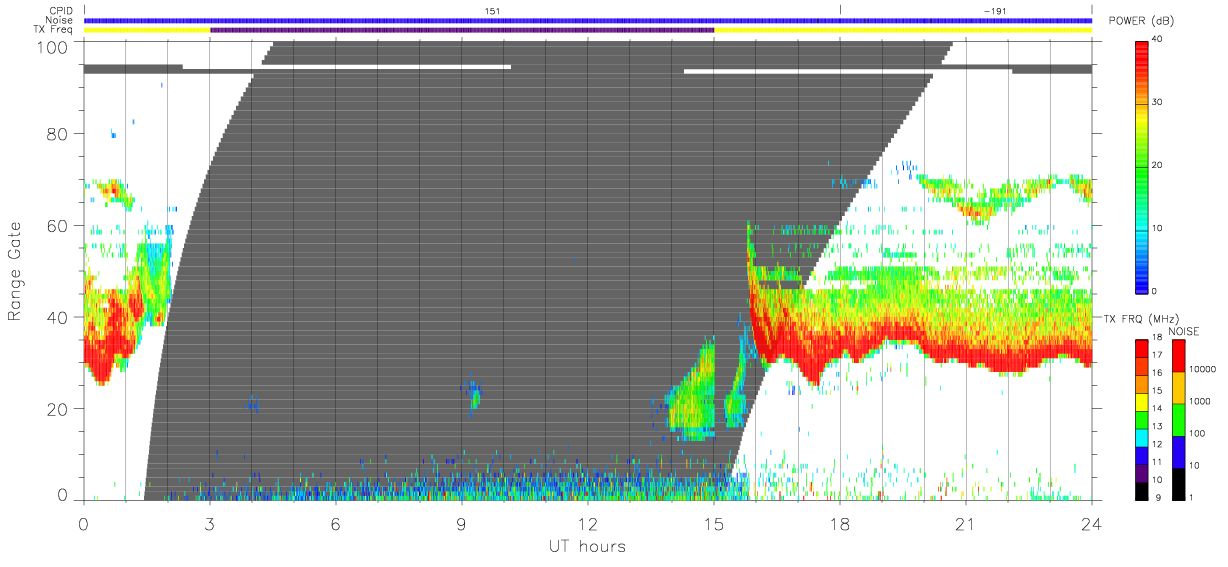
Task: Click Range Gate tick 60
Action: tap(59, 226)
